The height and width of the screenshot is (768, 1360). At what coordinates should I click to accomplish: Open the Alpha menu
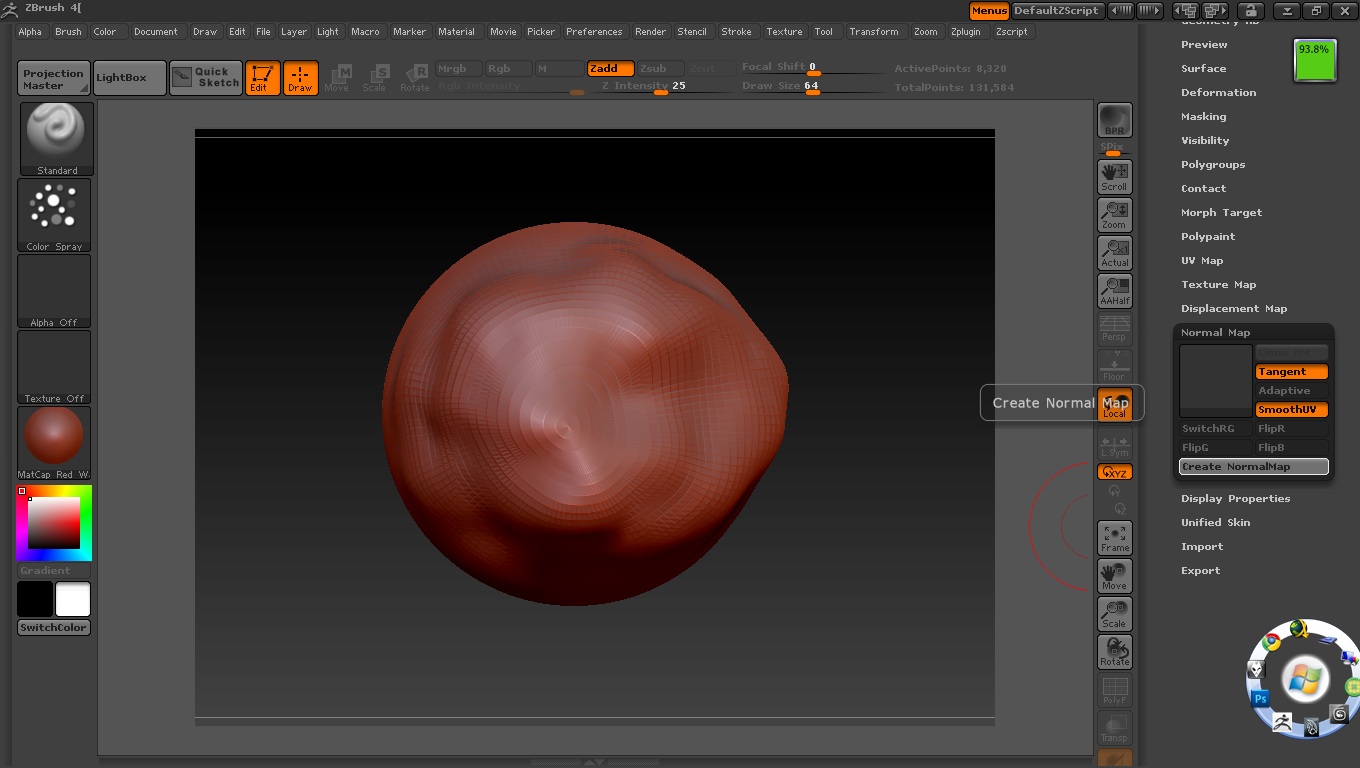click(x=30, y=32)
